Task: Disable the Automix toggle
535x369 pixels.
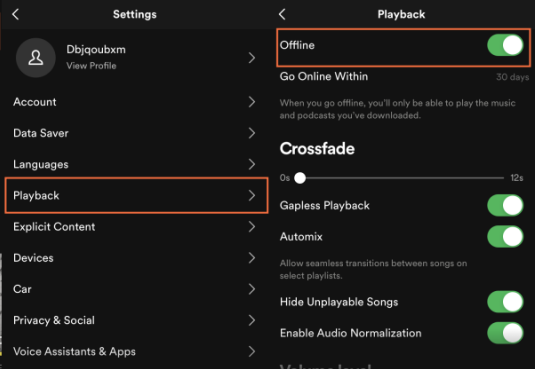Action: pyautogui.click(x=505, y=237)
